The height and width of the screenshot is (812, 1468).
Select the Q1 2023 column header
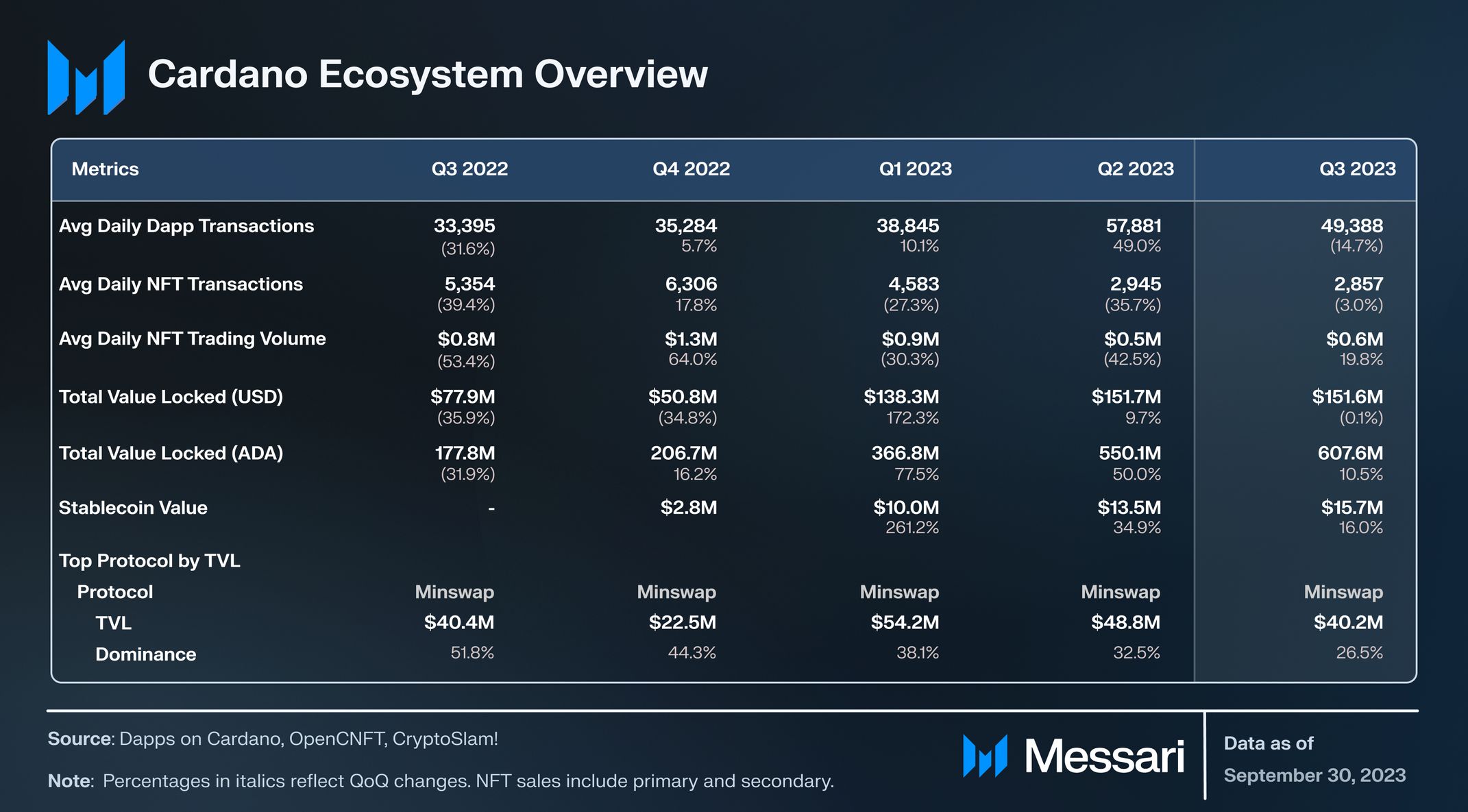pos(915,169)
